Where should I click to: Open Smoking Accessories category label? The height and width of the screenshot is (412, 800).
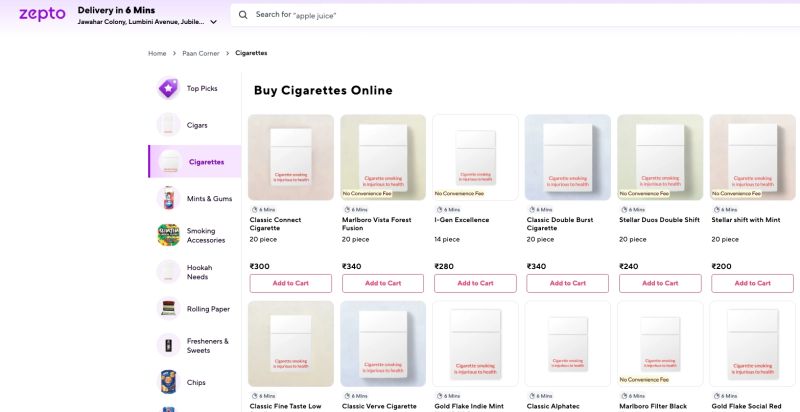pyautogui.click(x=206, y=235)
